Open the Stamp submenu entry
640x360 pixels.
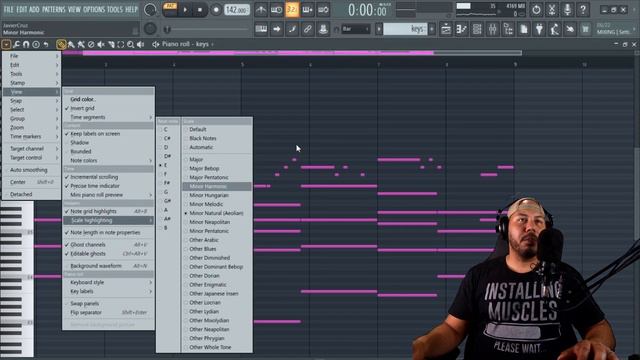click(x=31, y=82)
